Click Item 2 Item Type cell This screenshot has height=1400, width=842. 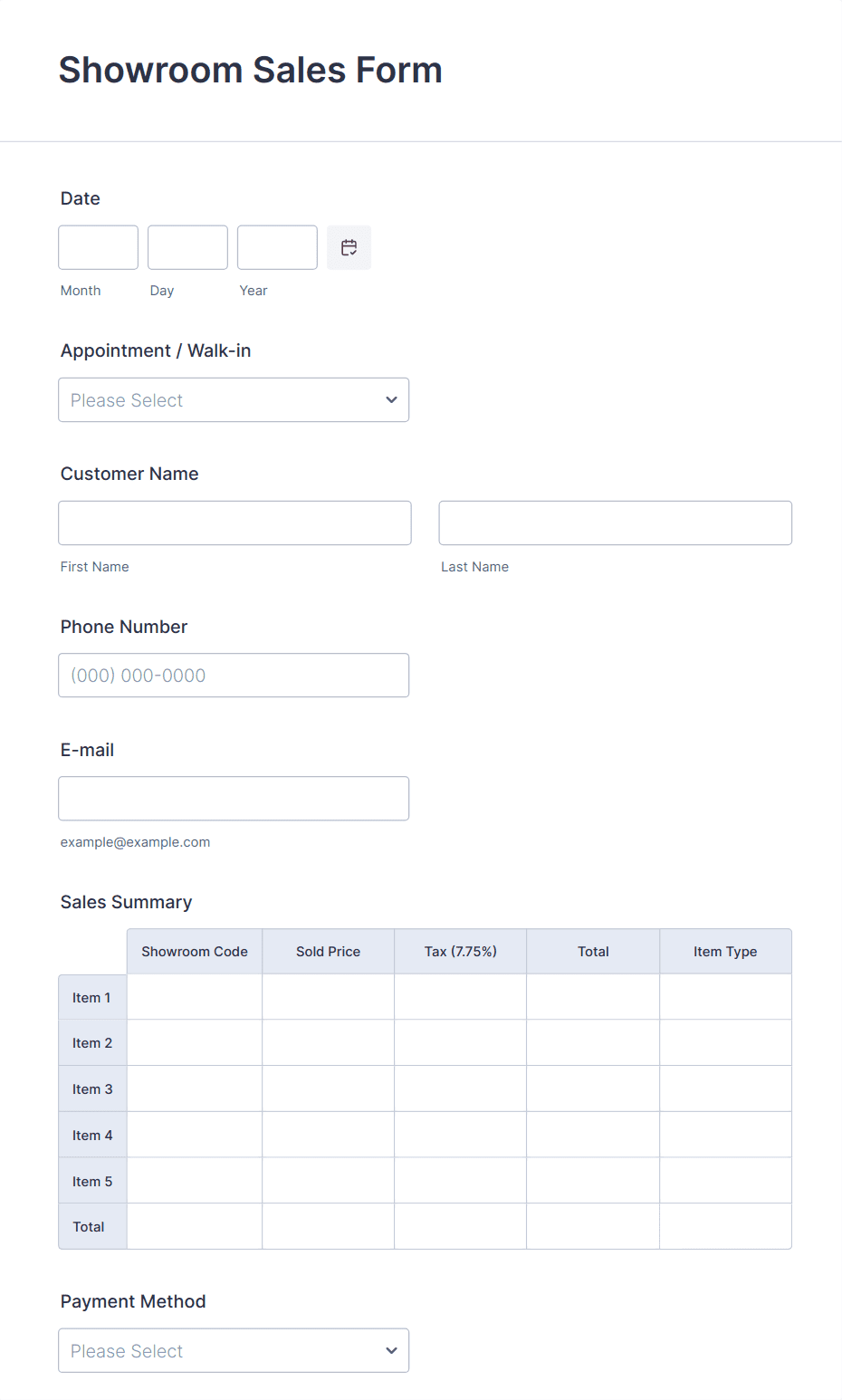725,1043
